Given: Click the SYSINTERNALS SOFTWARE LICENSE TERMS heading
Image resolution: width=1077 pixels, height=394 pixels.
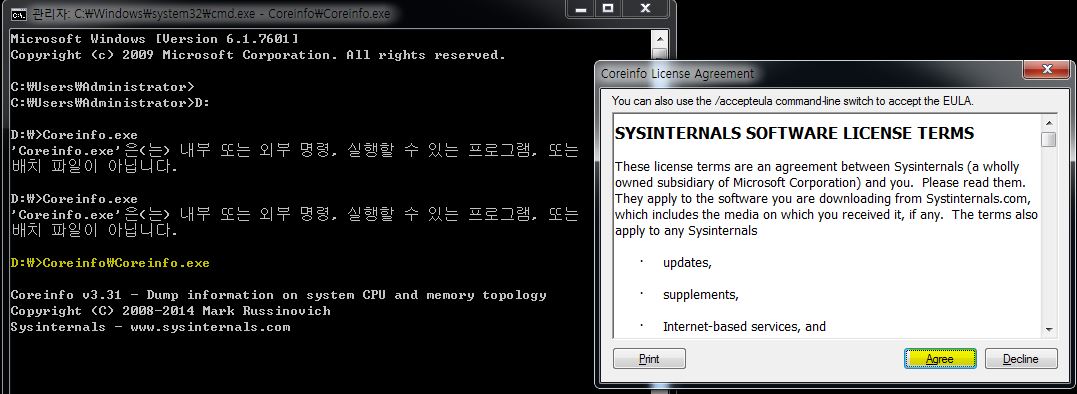Looking at the screenshot, I should (x=795, y=132).
